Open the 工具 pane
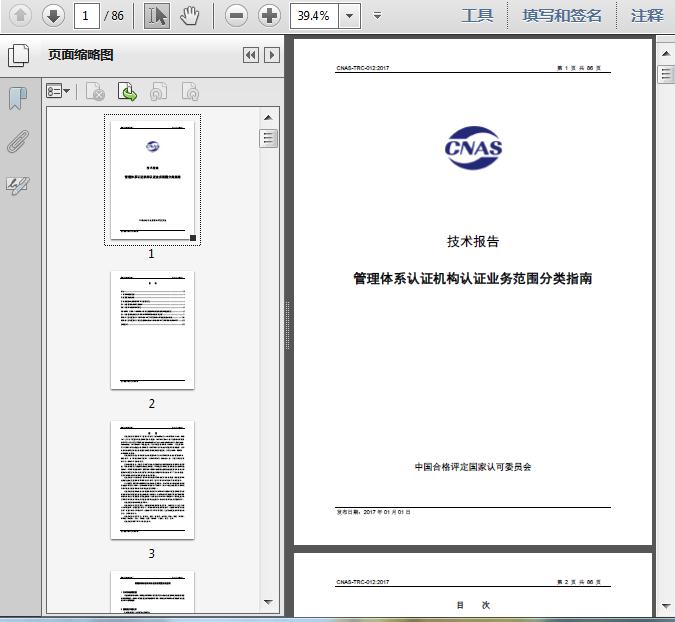 click(x=477, y=15)
